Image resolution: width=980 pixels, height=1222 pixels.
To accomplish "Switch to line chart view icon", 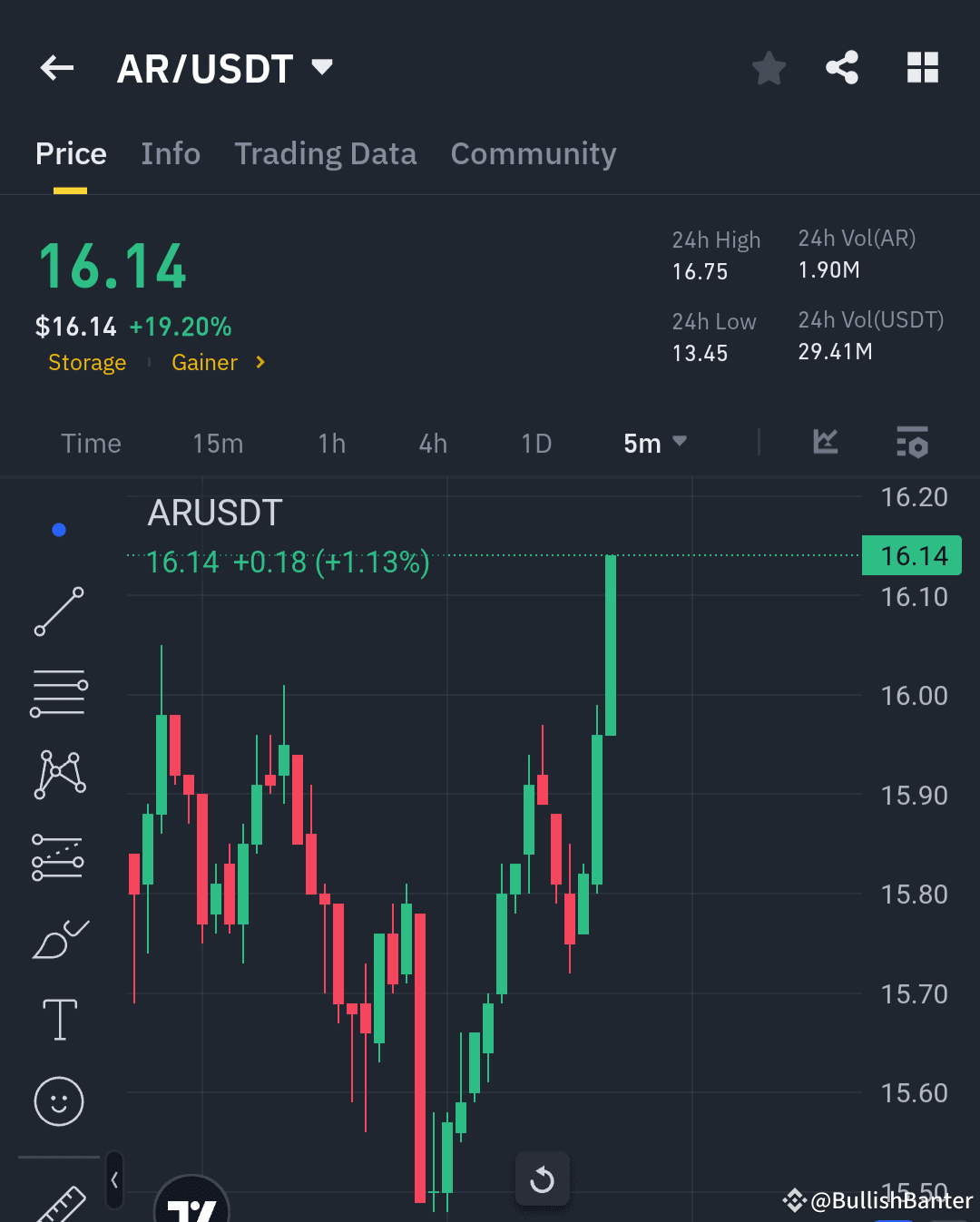I will coord(825,443).
